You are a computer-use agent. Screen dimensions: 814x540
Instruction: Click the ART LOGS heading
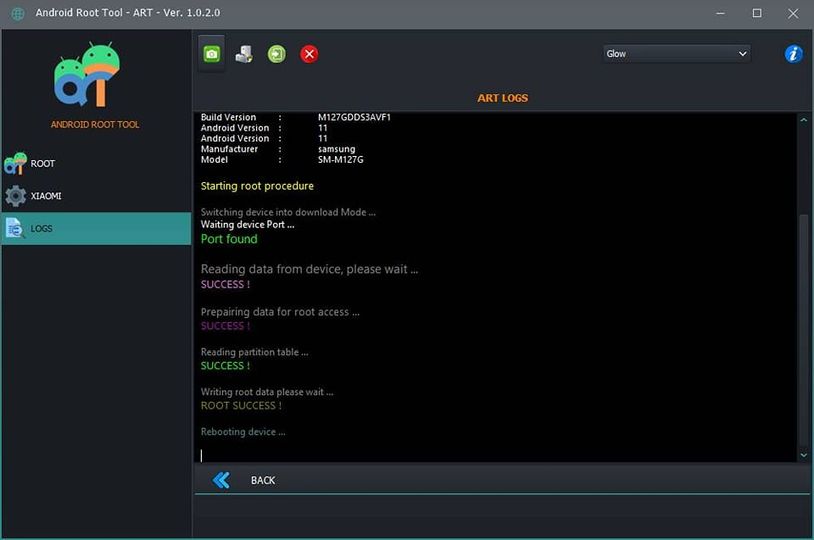pyautogui.click(x=503, y=98)
